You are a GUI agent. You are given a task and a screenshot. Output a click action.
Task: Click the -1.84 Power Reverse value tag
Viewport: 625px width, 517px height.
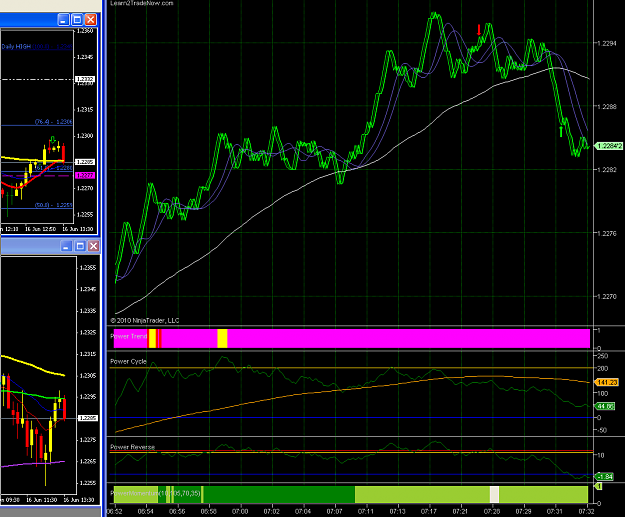(604, 476)
